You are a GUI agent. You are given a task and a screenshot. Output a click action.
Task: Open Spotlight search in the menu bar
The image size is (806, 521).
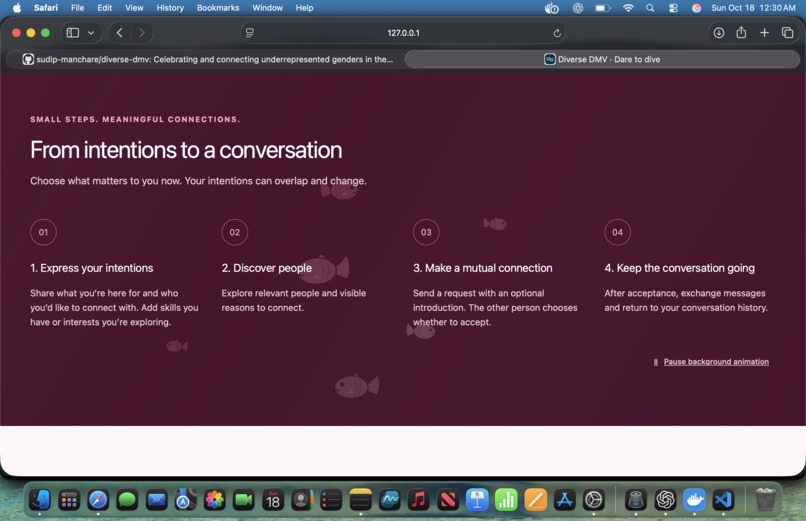pos(650,8)
